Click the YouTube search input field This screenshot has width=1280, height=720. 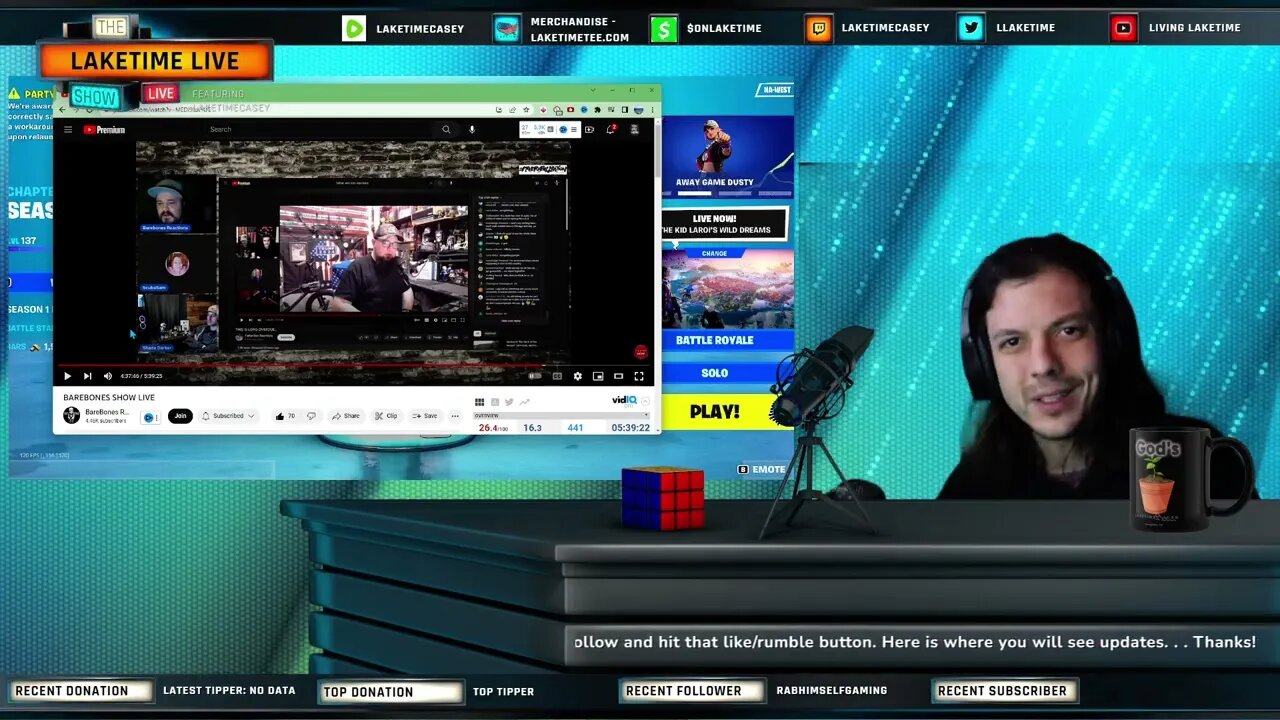pos(320,129)
